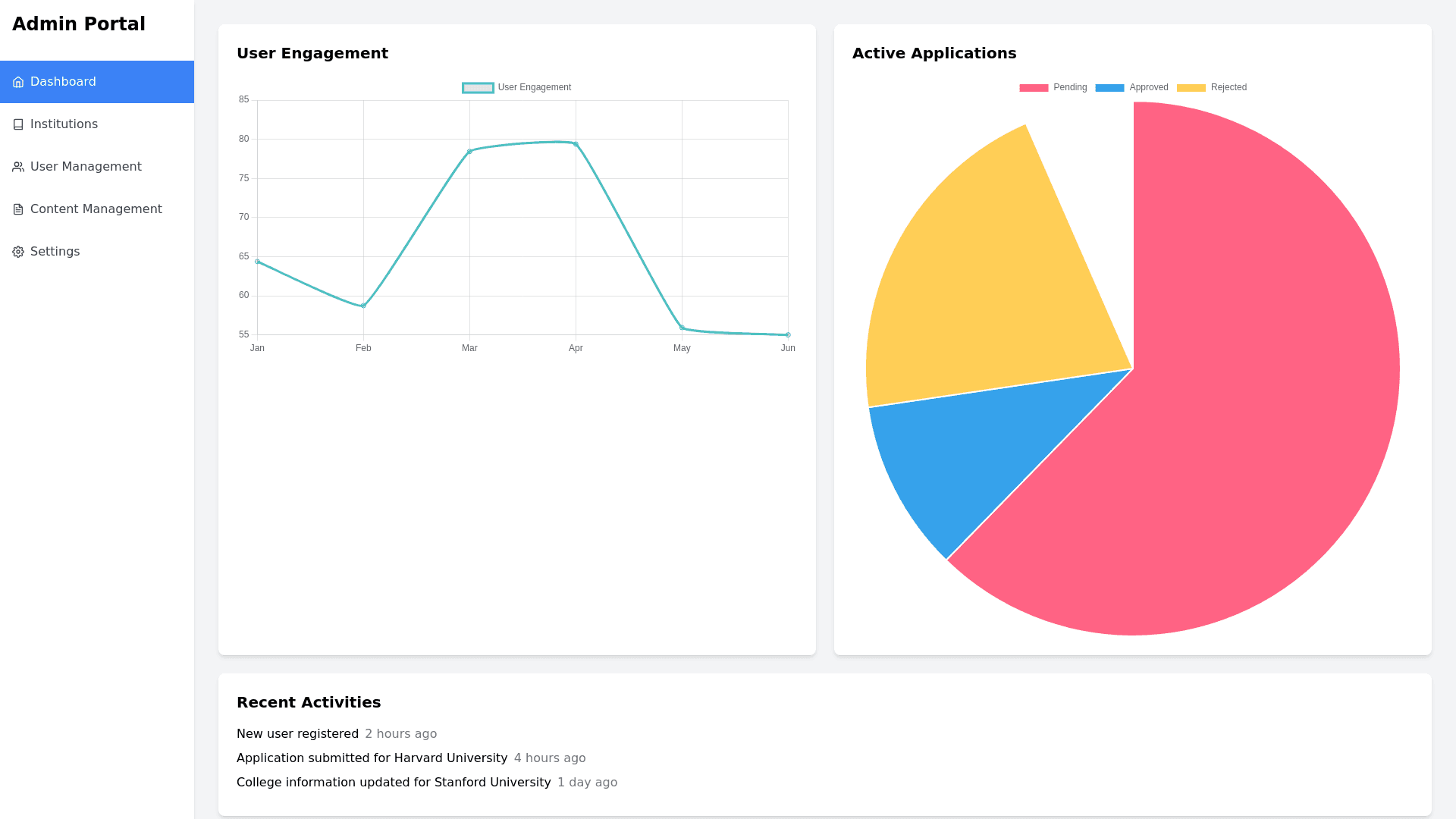Select Stanford University update activity
Screen dimensions: 1456x819
pos(394,783)
